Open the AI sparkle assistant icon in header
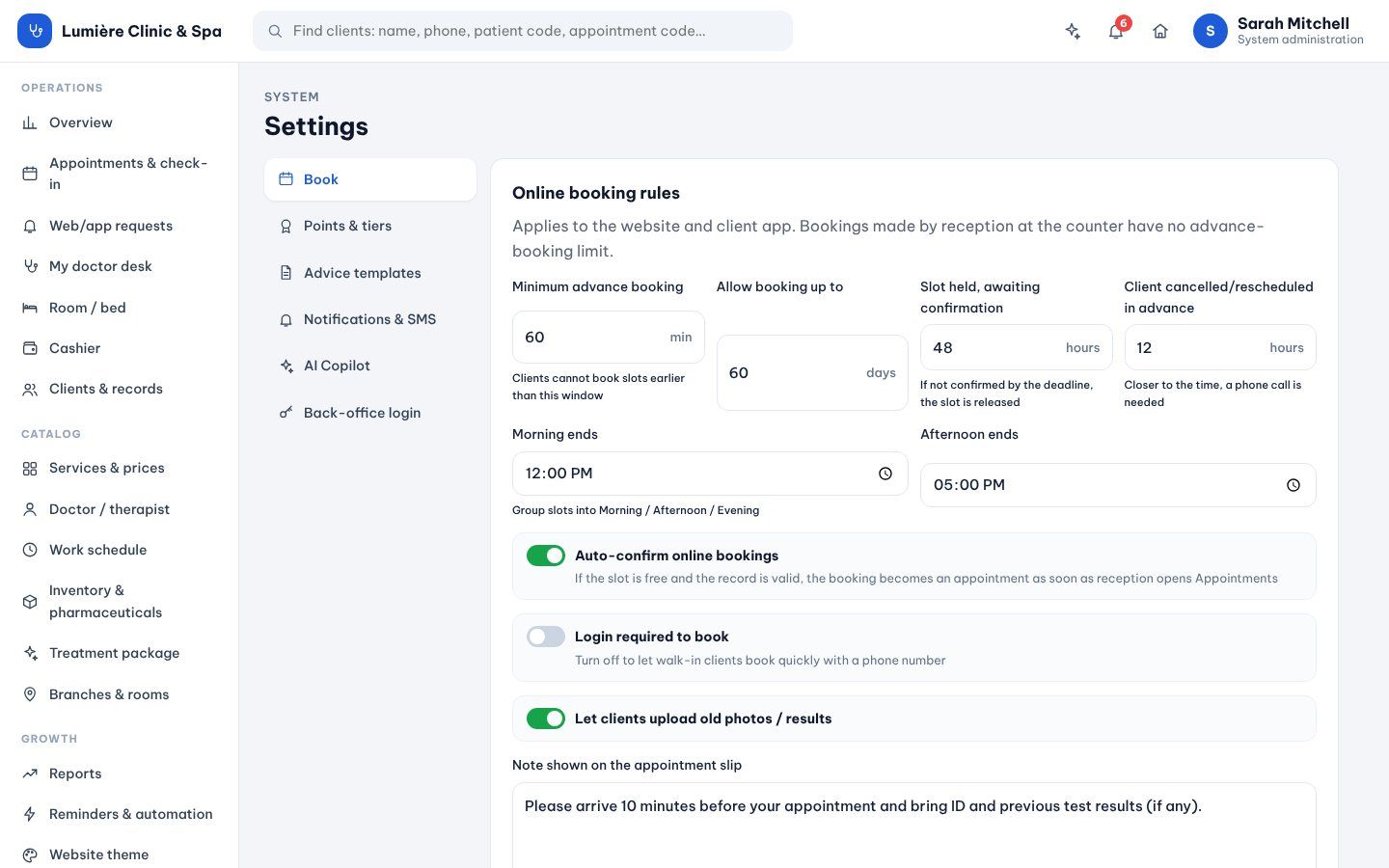The width and height of the screenshot is (1389, 868). pyautogui.click(x=1073, y=31)
